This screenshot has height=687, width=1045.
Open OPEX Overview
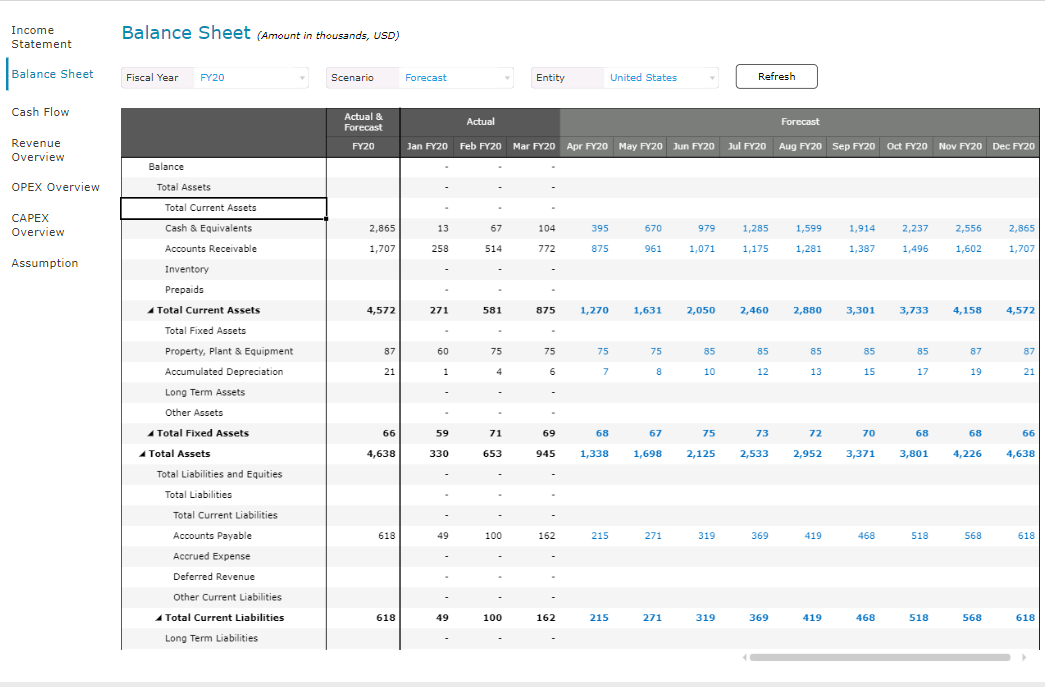pyautogui.click(x=55, y=187)
